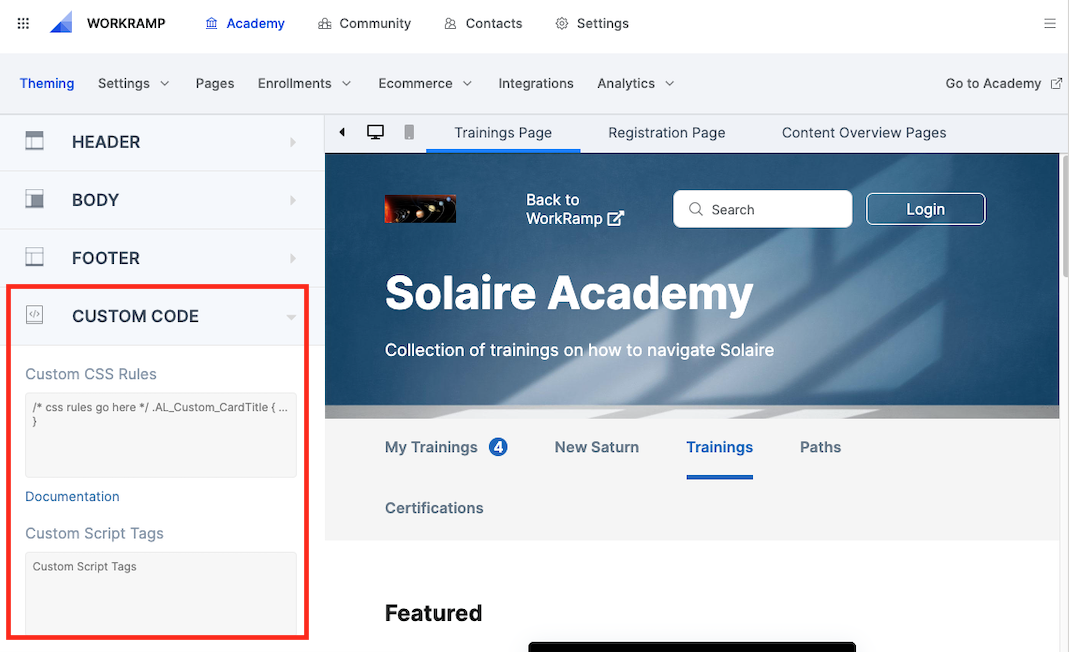Expand the BODY section
1069x652 pixels.
point(162,200)
